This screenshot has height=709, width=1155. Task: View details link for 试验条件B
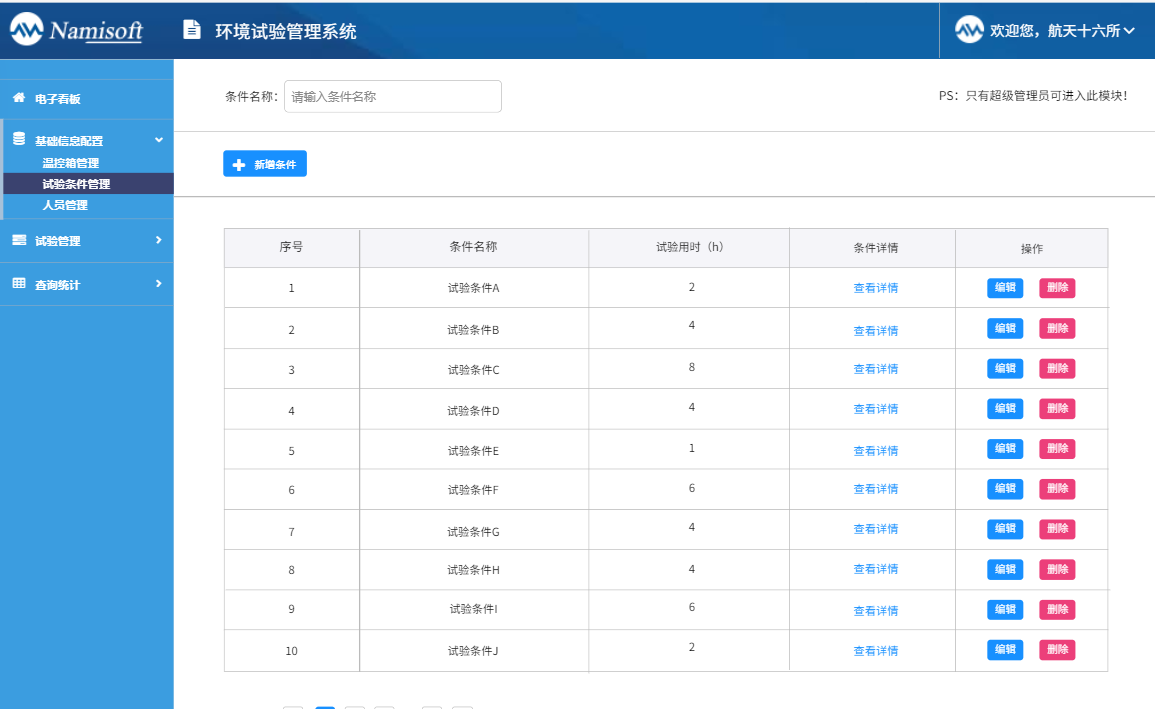point(876,331)
